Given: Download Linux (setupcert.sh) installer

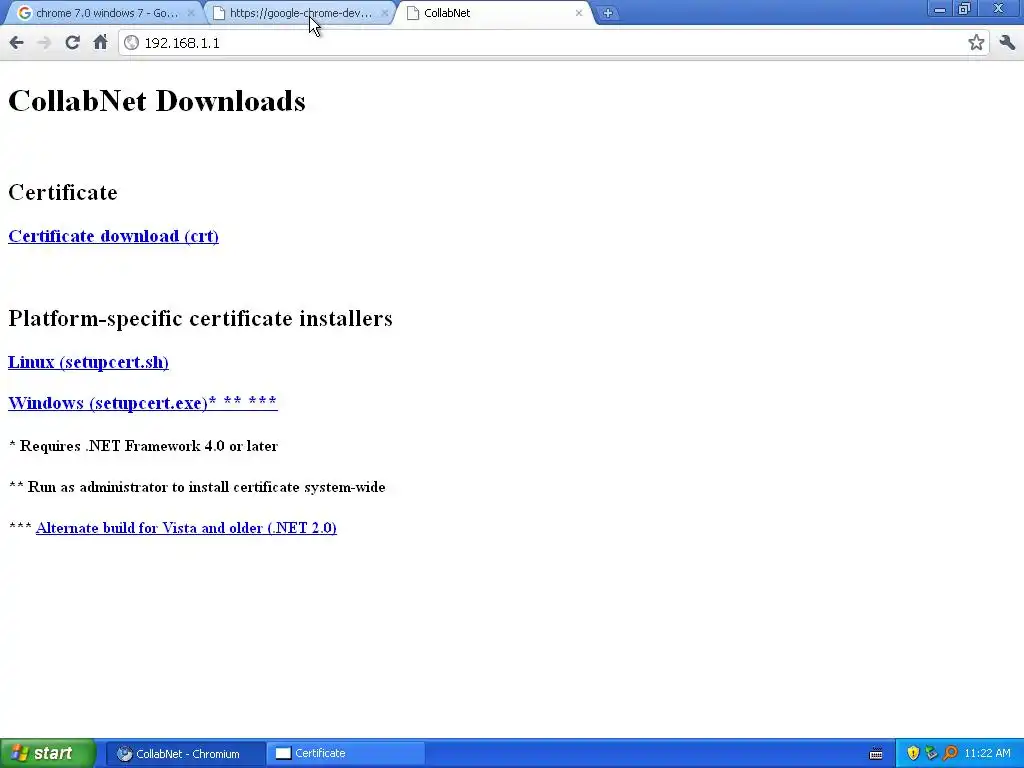Looking at the screenshot, I should point(88,362).
